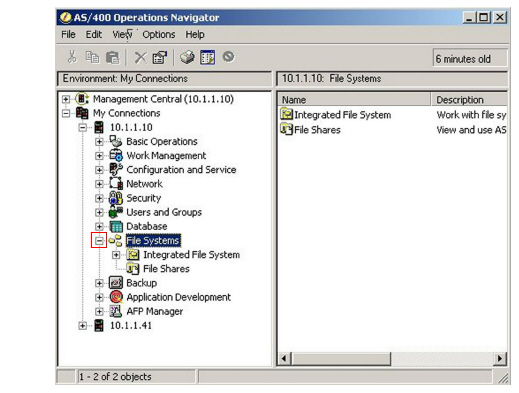Select Integrated File System label in tree

click(x=191, y=255)
